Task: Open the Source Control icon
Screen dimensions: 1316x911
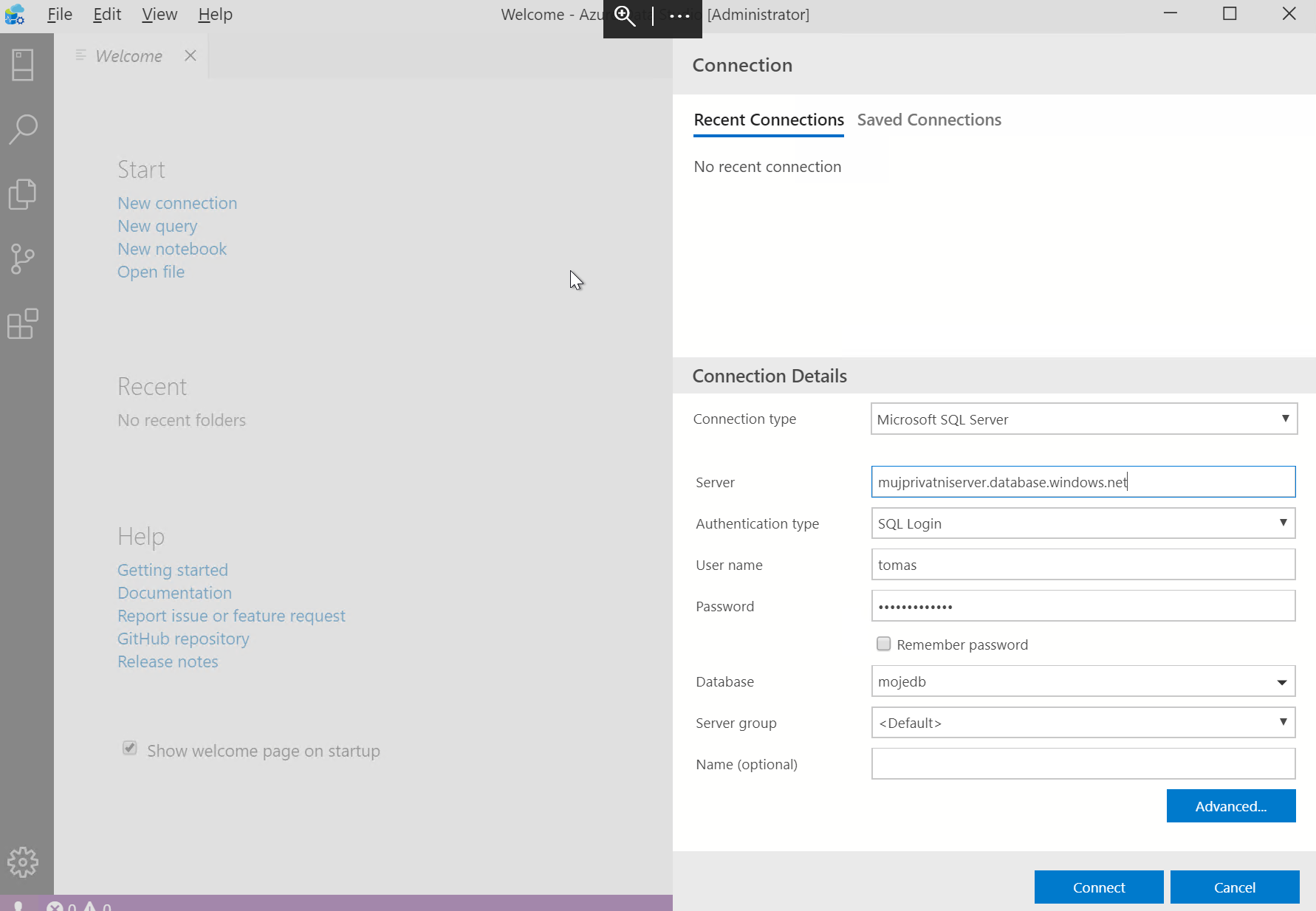Action: pos(23,258)
